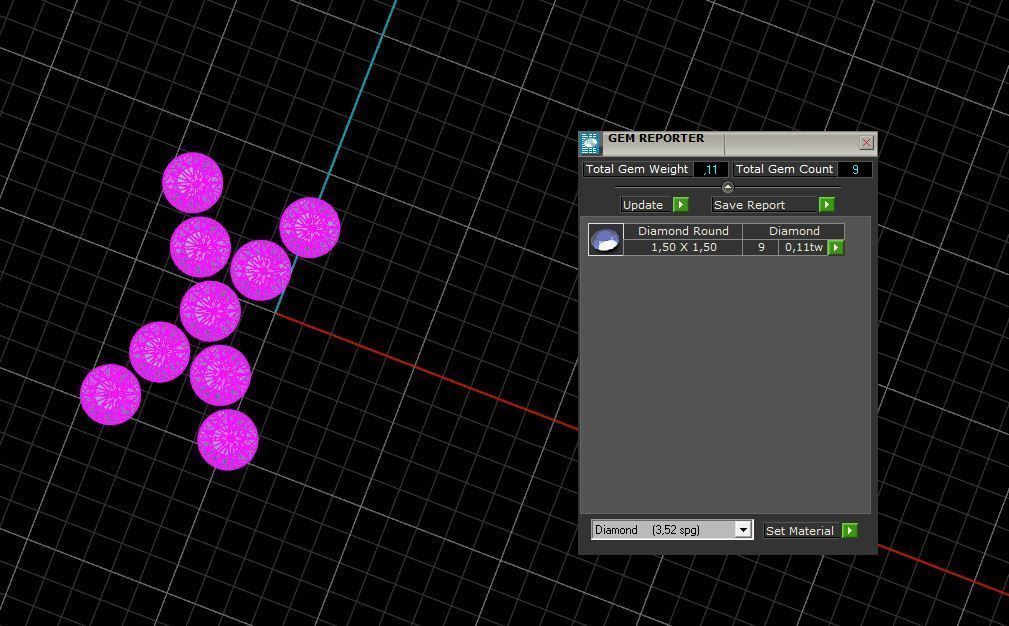Click the gem count cell showing 9

pos(761,248)
